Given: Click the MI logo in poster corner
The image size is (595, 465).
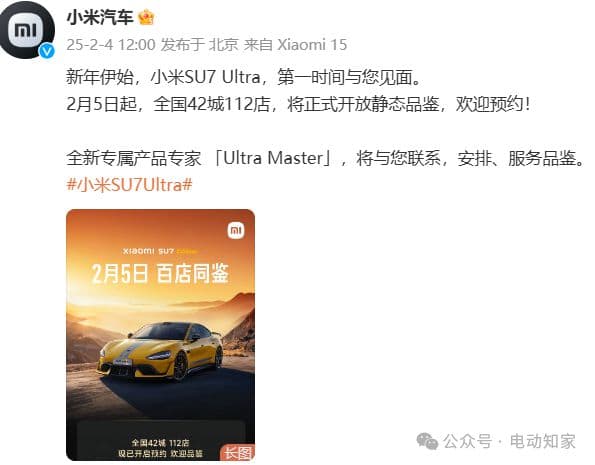Looking at the screenshot, I should point(236,231).
